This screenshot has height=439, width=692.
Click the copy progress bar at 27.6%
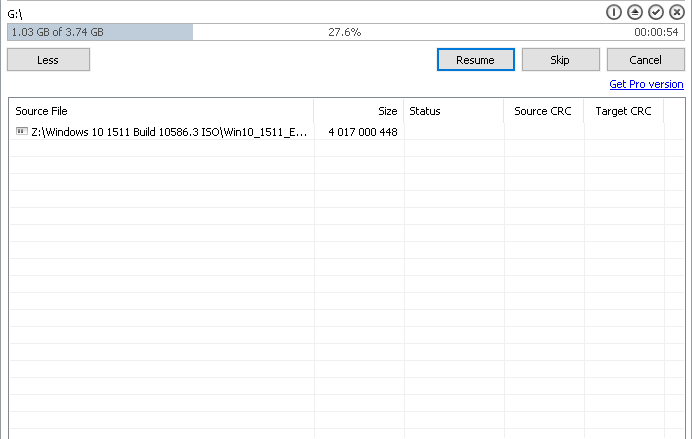pyautogui.click(x=346, y=32)
